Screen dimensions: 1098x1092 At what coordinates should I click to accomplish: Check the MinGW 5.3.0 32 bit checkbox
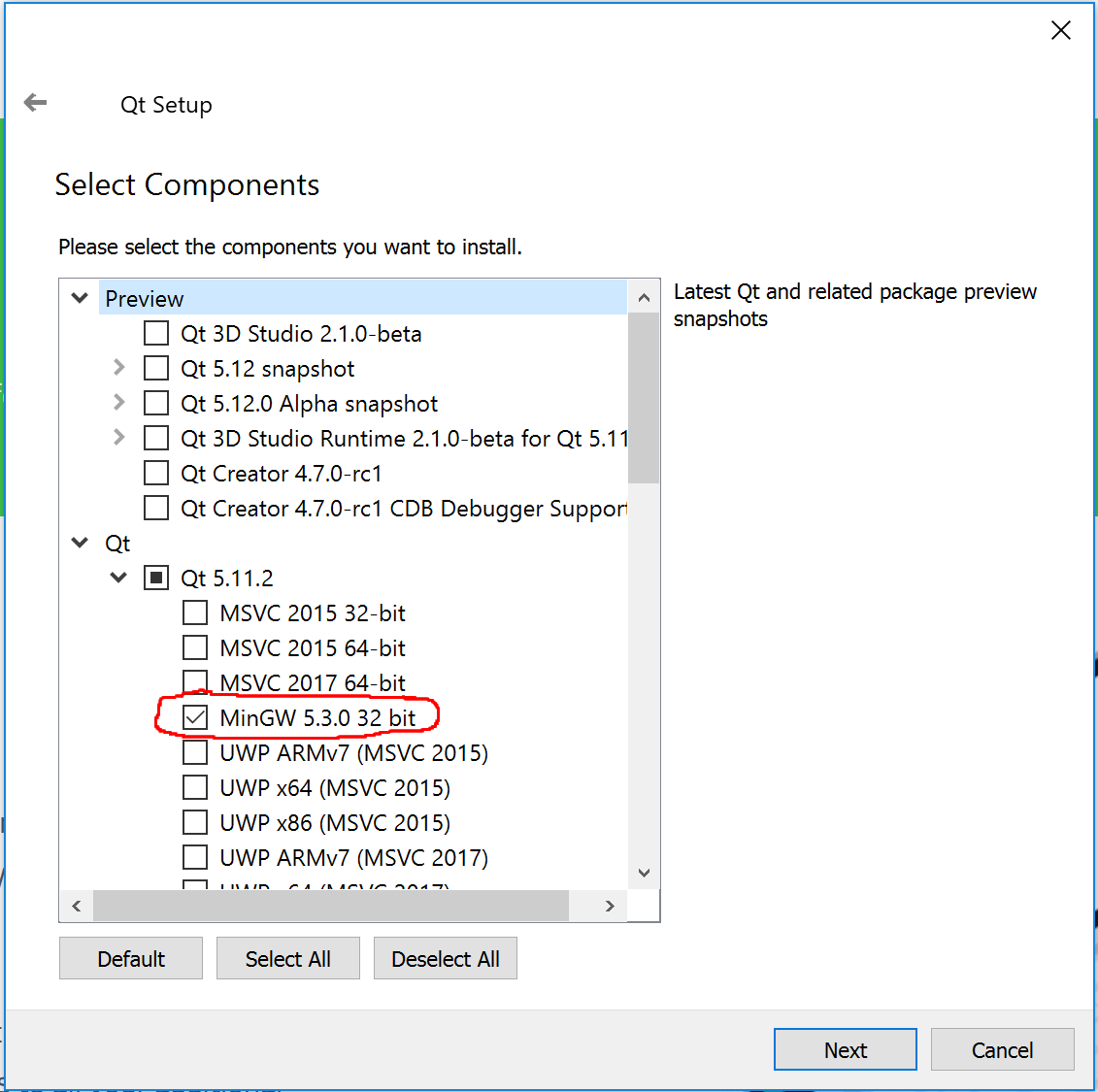coord(195,718)
